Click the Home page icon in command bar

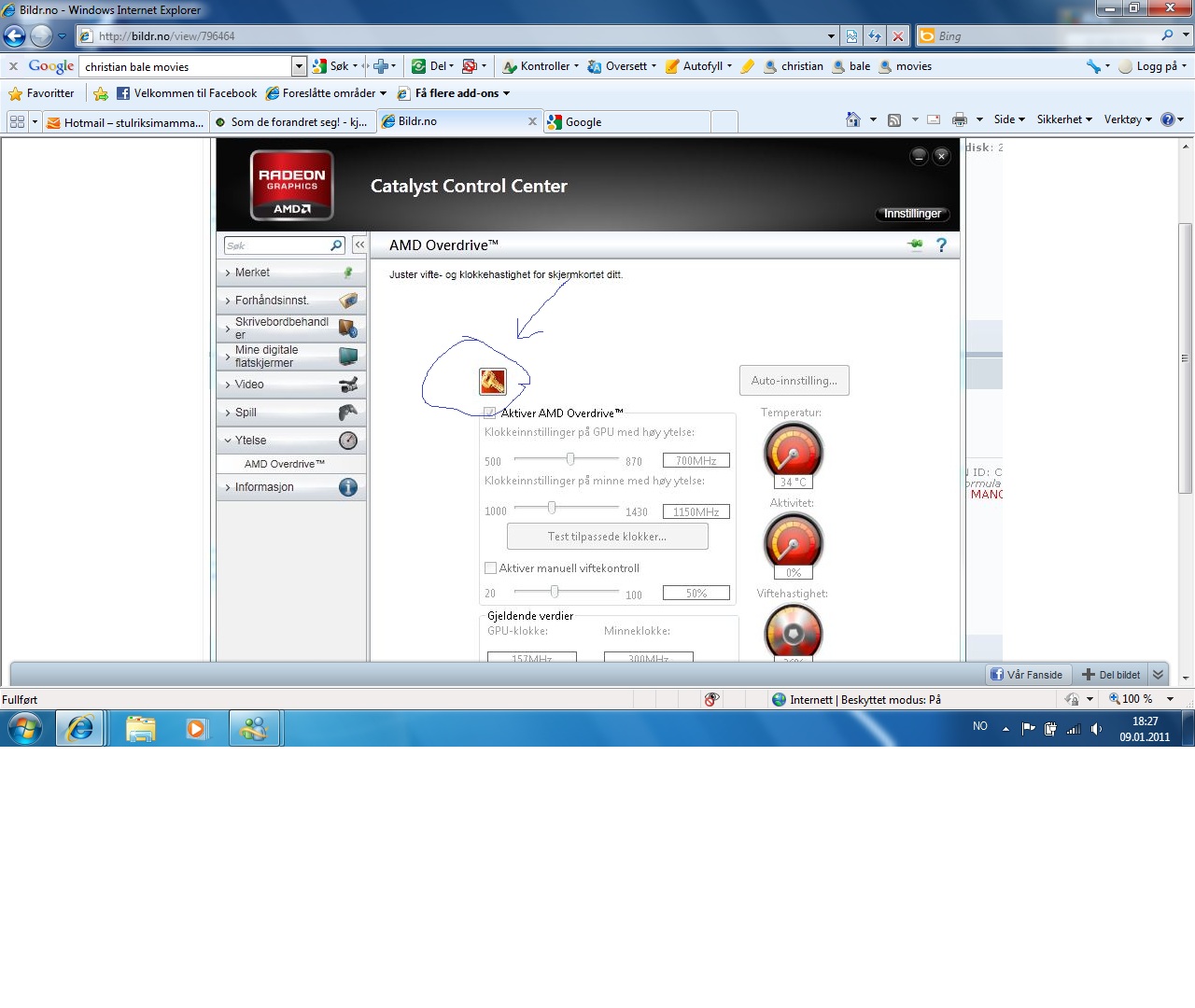pos(852,119)
